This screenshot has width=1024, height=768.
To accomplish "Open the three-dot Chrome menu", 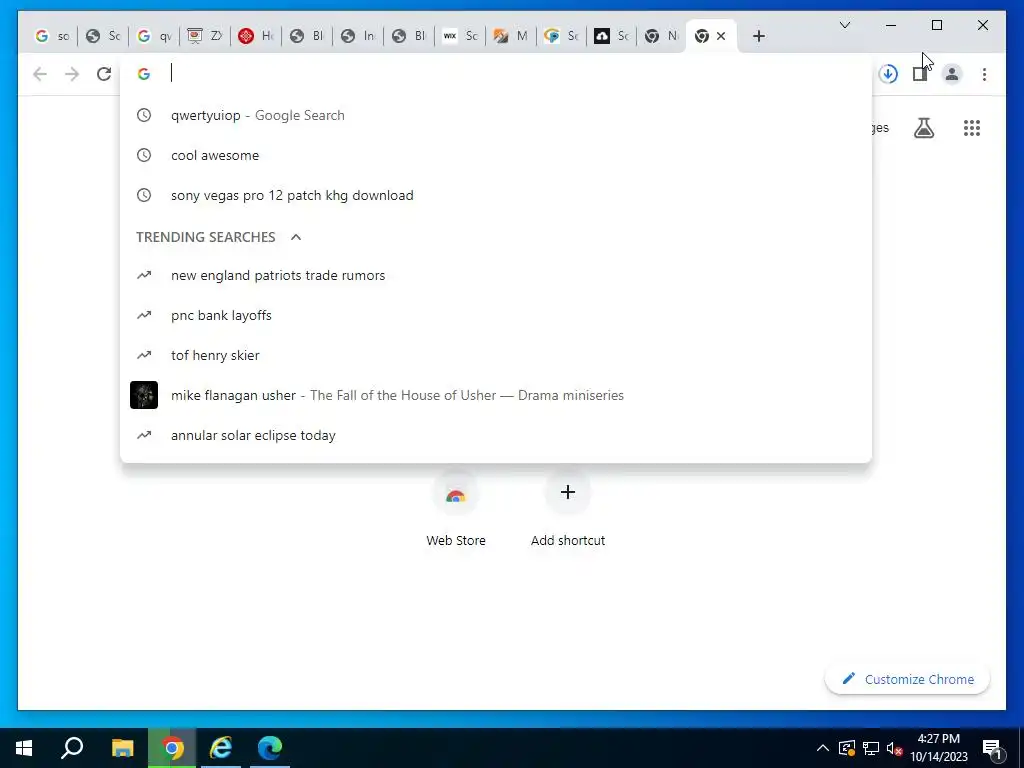I will pyautogui.click(x=984, y=74).
